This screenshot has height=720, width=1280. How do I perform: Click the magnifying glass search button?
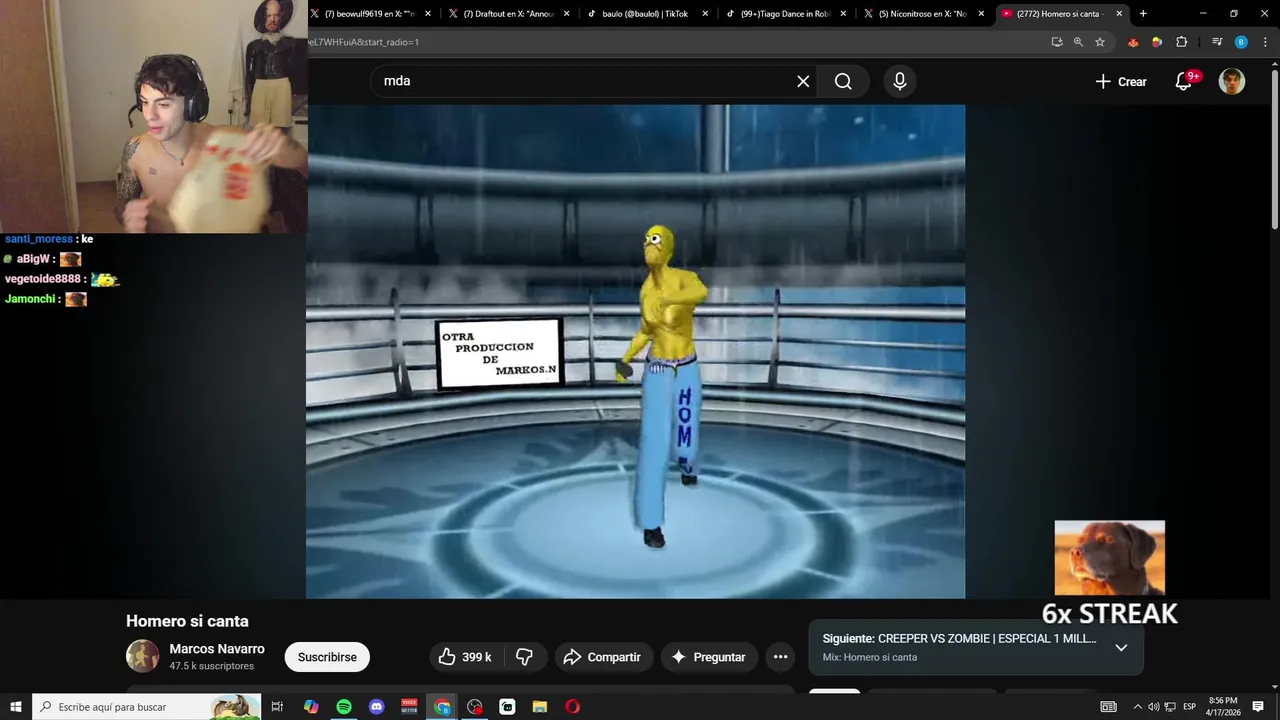click(843, 81)
